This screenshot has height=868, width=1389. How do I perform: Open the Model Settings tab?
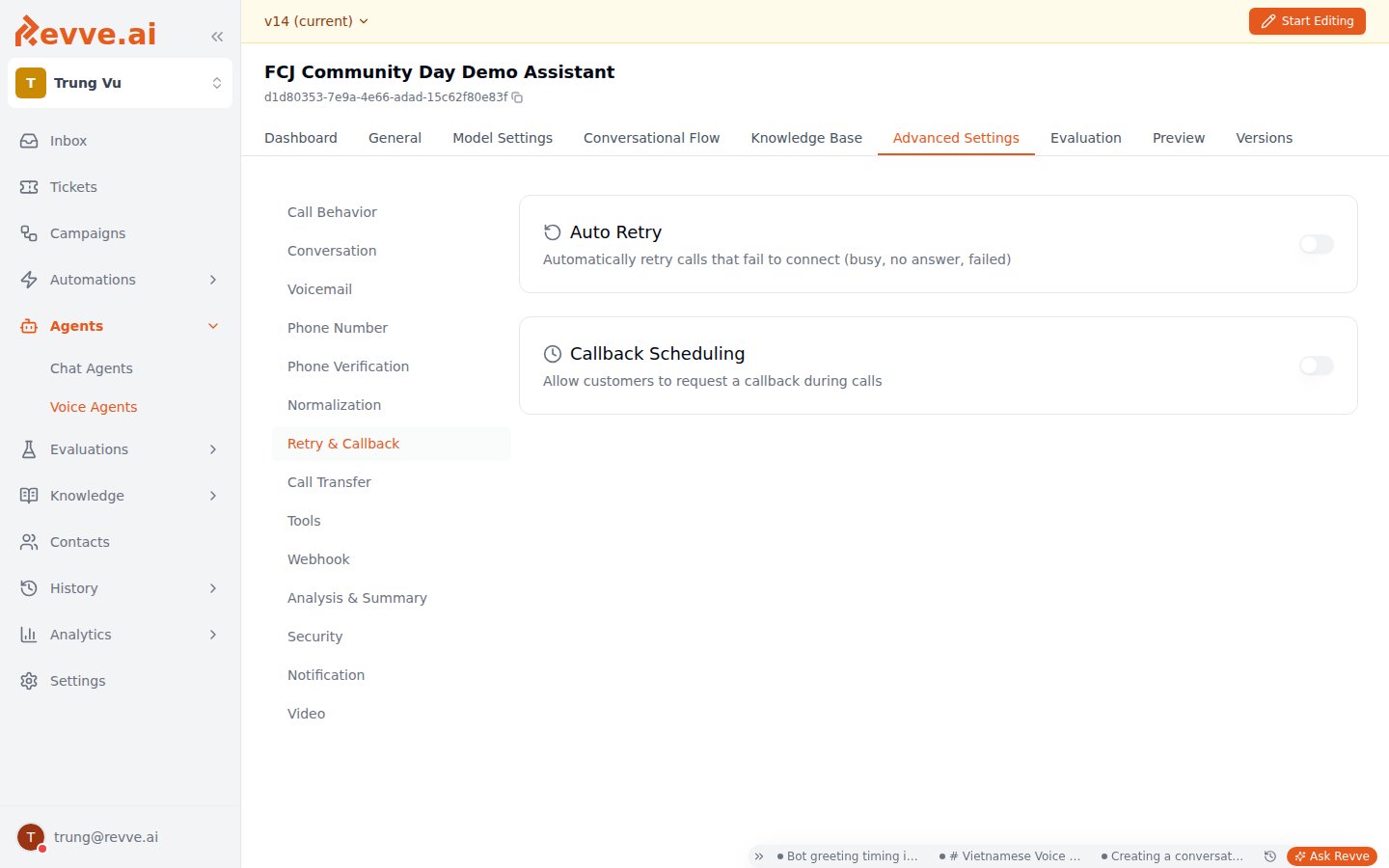pos(503,138)
